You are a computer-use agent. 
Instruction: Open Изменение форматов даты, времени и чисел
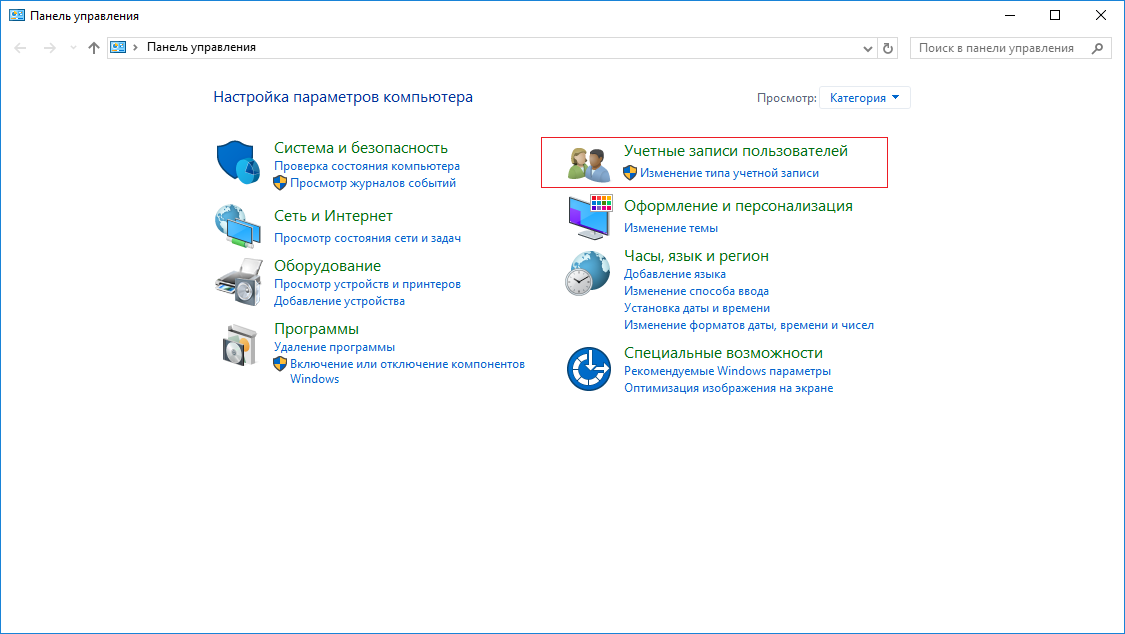pos(748,326)
